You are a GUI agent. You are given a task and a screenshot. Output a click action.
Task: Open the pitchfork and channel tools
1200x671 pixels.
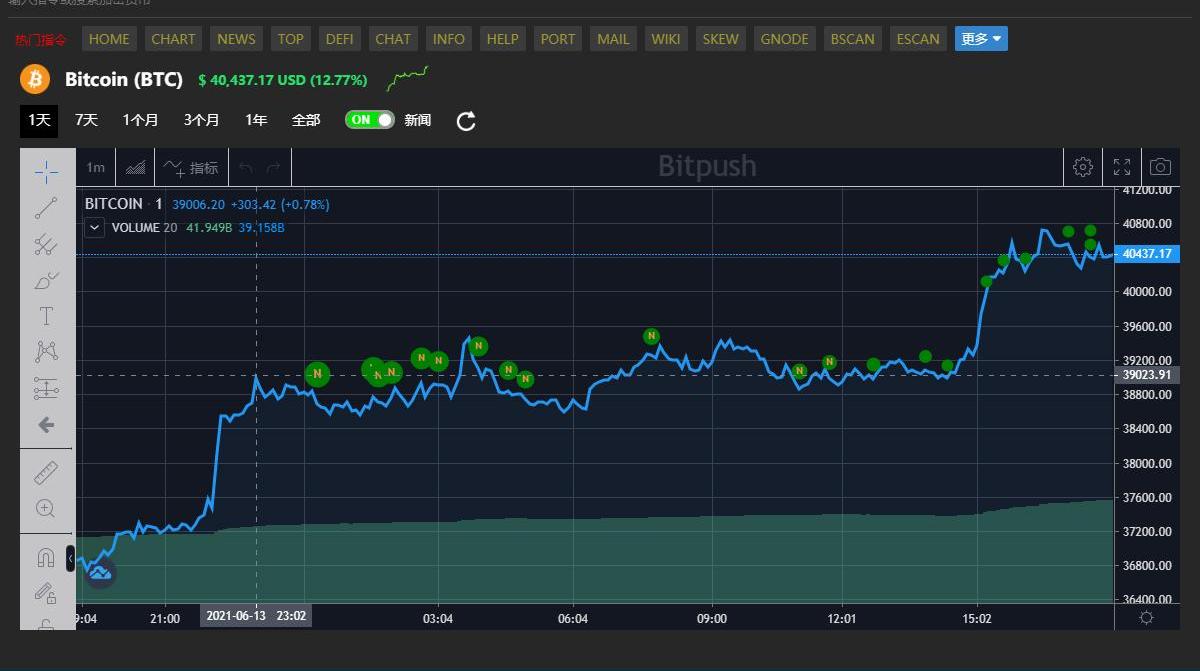[x=46, y=244]
